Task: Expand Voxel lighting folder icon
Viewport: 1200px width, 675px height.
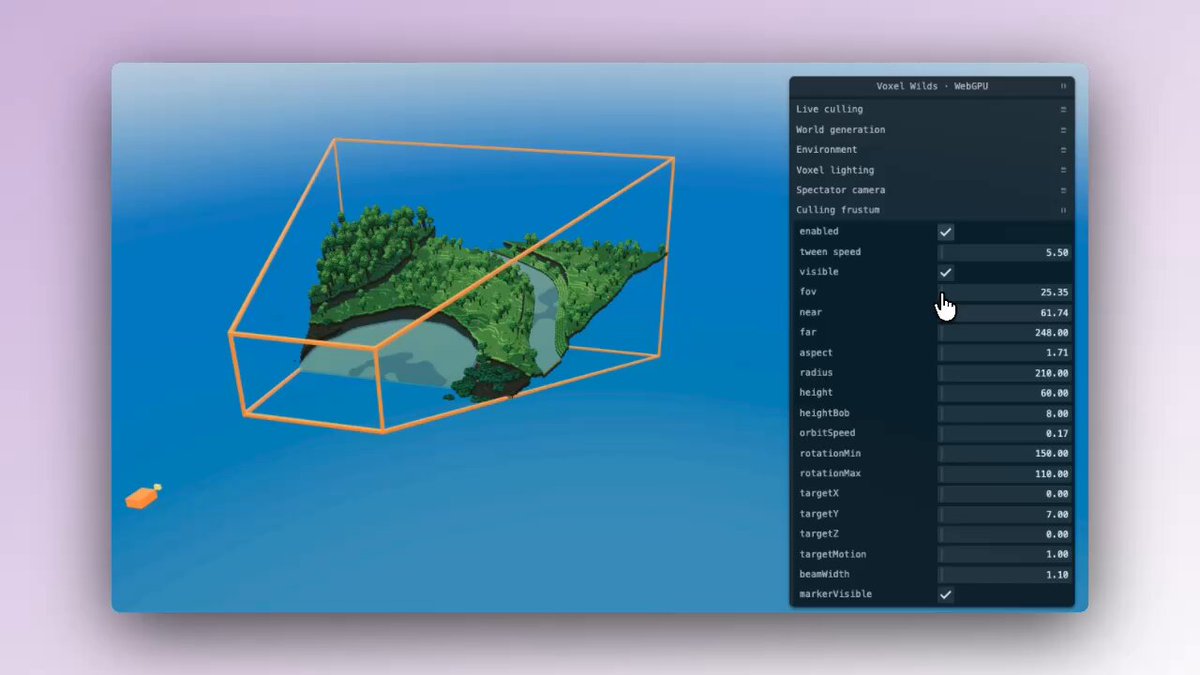Action: point(1063,170)
